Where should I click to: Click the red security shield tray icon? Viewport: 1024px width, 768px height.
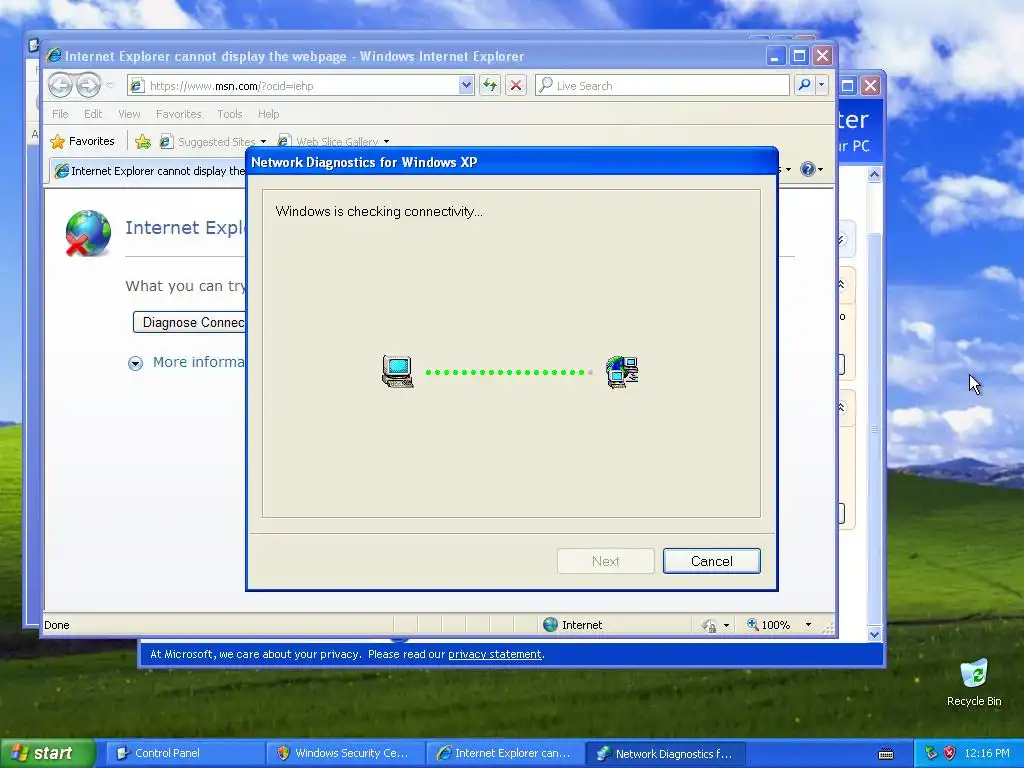tap(950, 753)
